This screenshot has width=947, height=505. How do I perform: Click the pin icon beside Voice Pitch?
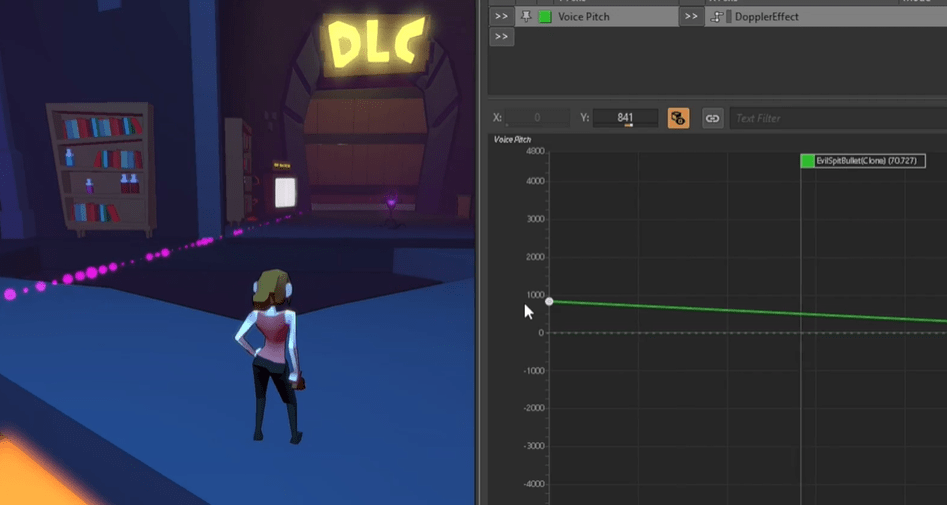[x=526, y=16]
